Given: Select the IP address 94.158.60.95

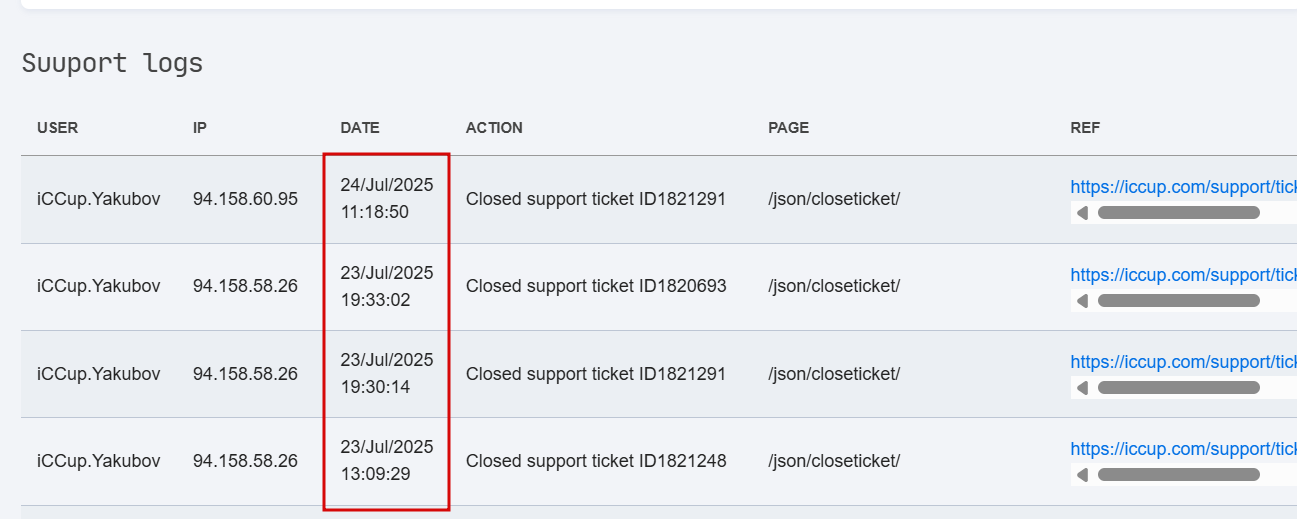Looking at the screenshot, I should (x=245, y=199).
